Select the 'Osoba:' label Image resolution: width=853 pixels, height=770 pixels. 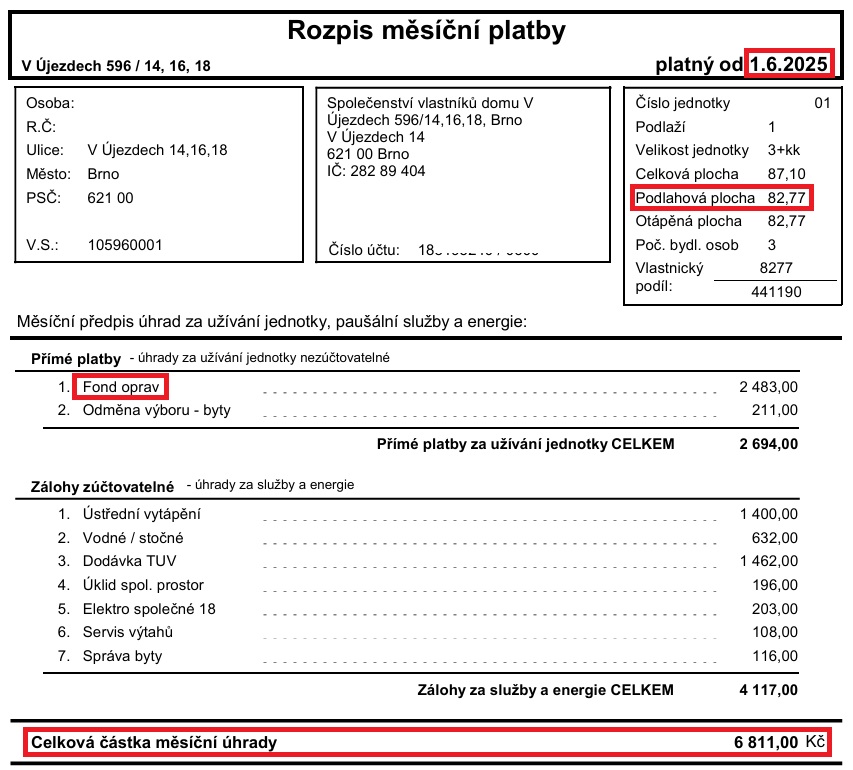[50, 103]
